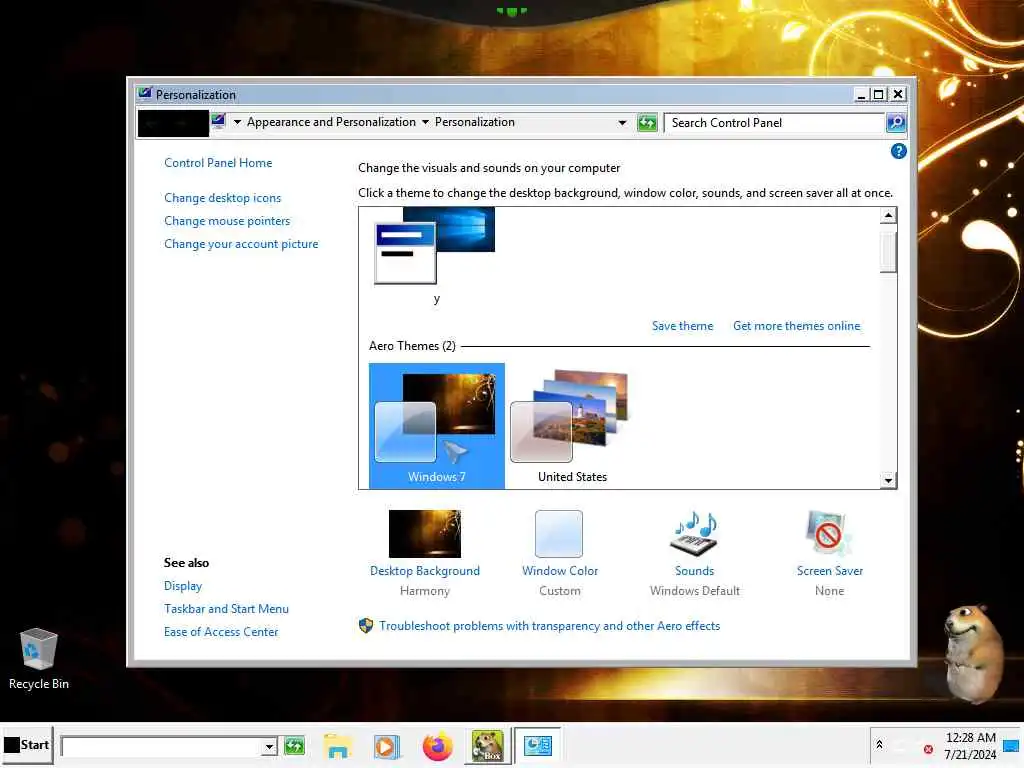Open the Sounds icon
The height and width of the screenshot is (768, 1024).
(694, 534)
